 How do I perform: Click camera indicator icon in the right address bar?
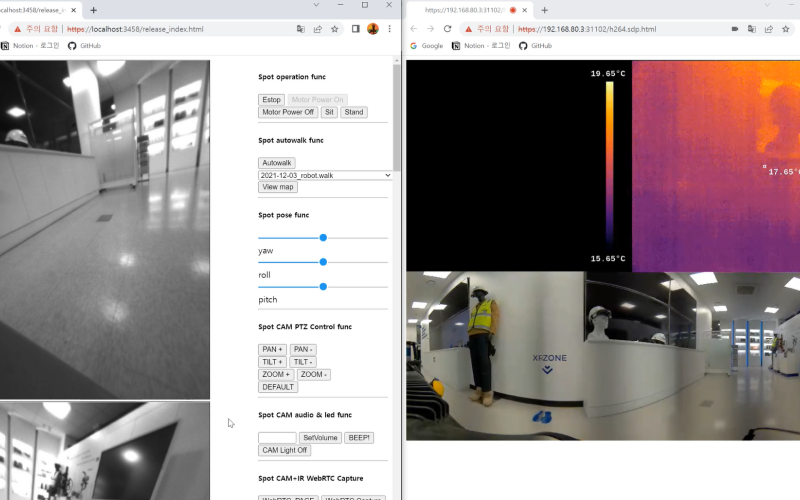coord(735,29)
